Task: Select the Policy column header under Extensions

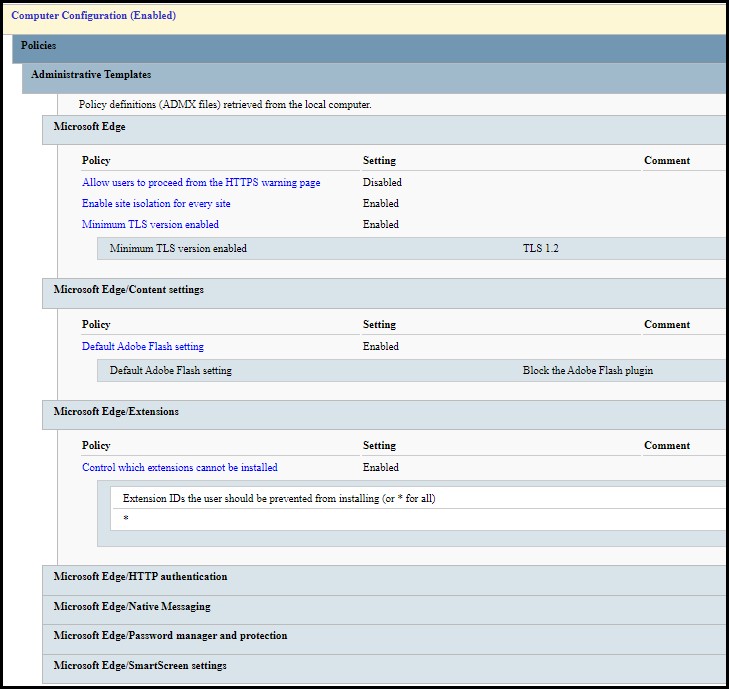Action: coord(96,445)
